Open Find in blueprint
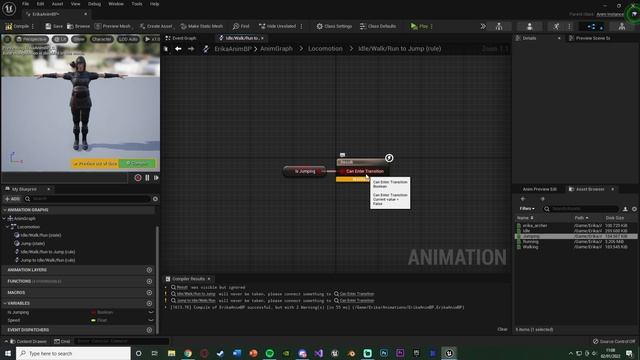 (241, 26)
